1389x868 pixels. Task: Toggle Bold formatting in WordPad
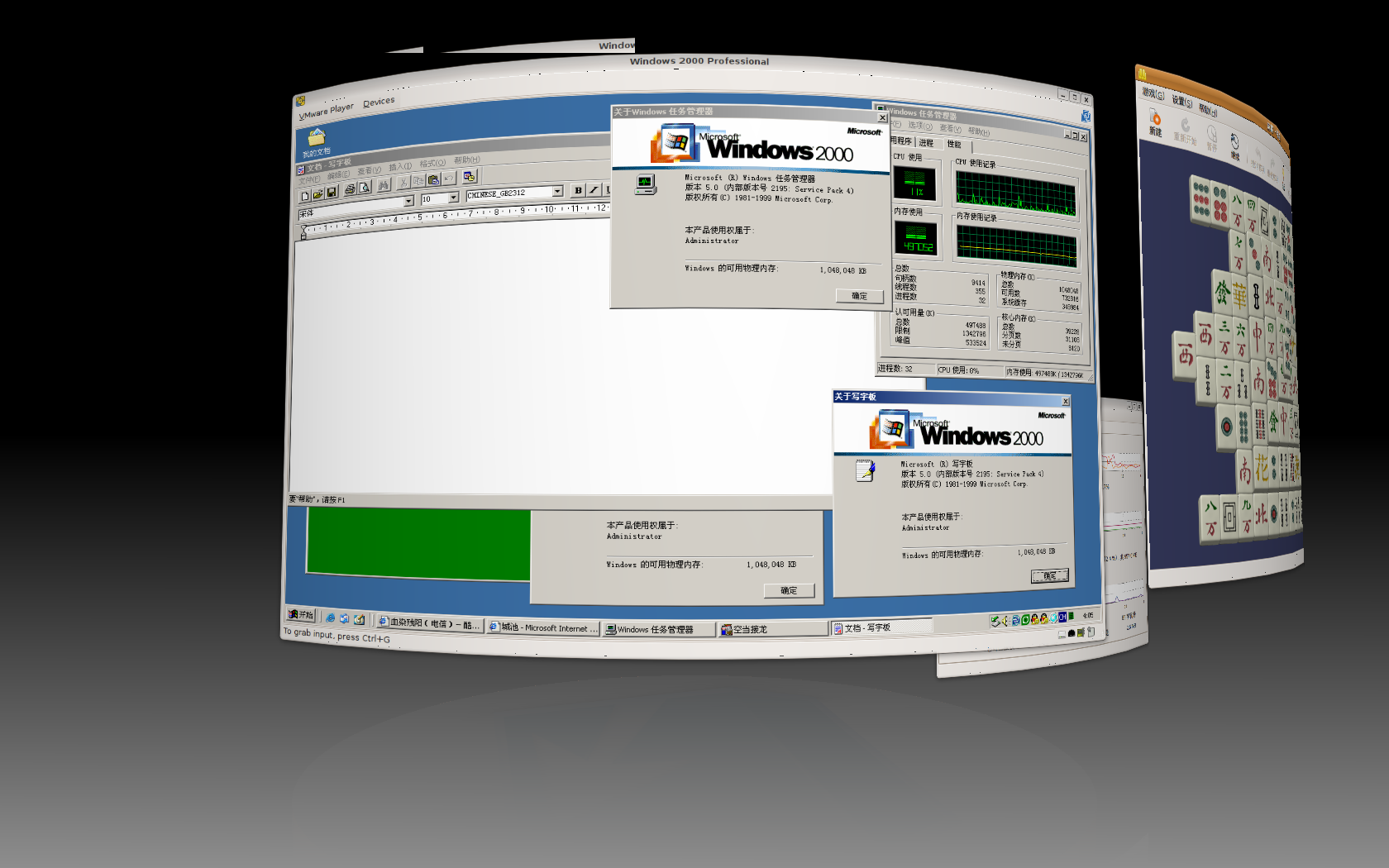(x=578, y=190)
